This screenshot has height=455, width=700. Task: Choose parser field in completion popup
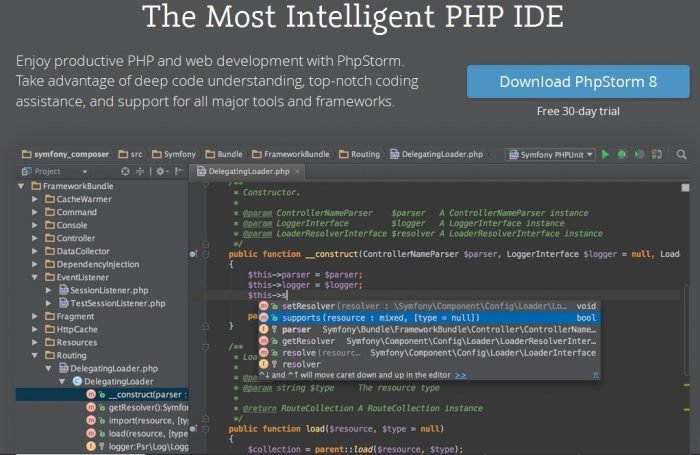click(x=429, y=330)
